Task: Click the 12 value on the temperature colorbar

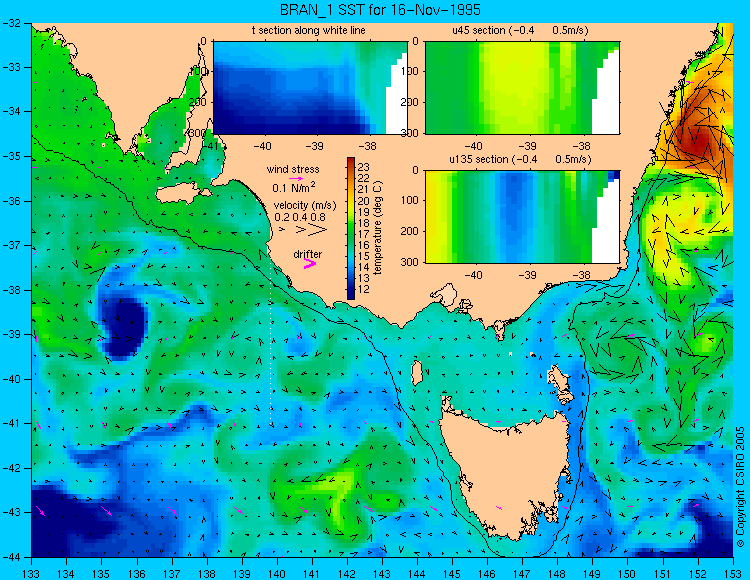Action: click(364, 289)
